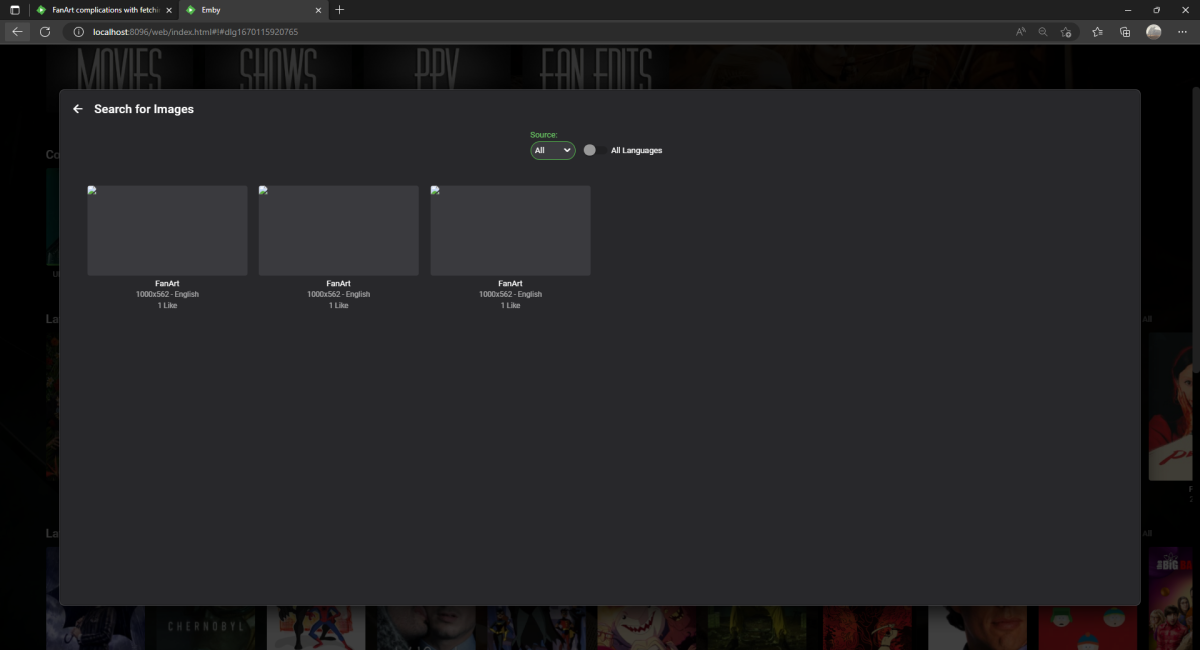Open a new browser tab

[x=340, y=10]
